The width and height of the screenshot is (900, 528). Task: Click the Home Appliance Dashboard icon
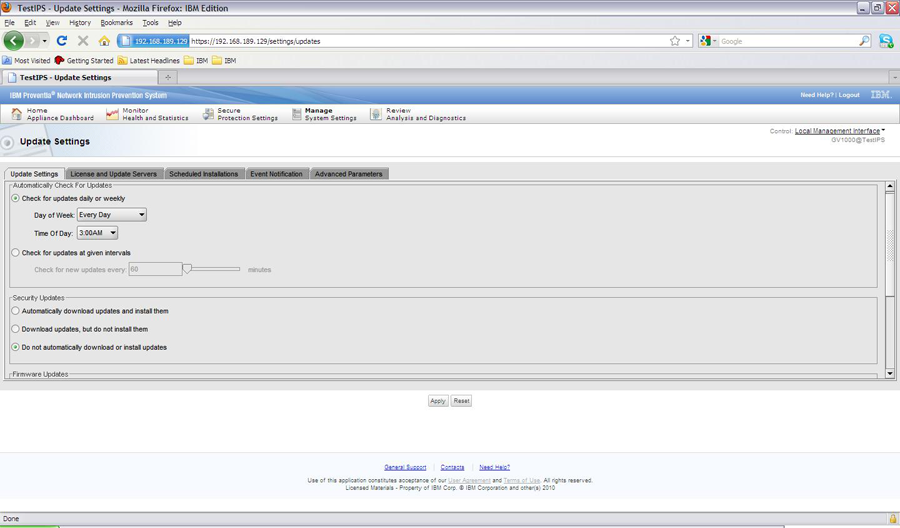(x=17, y=114)
